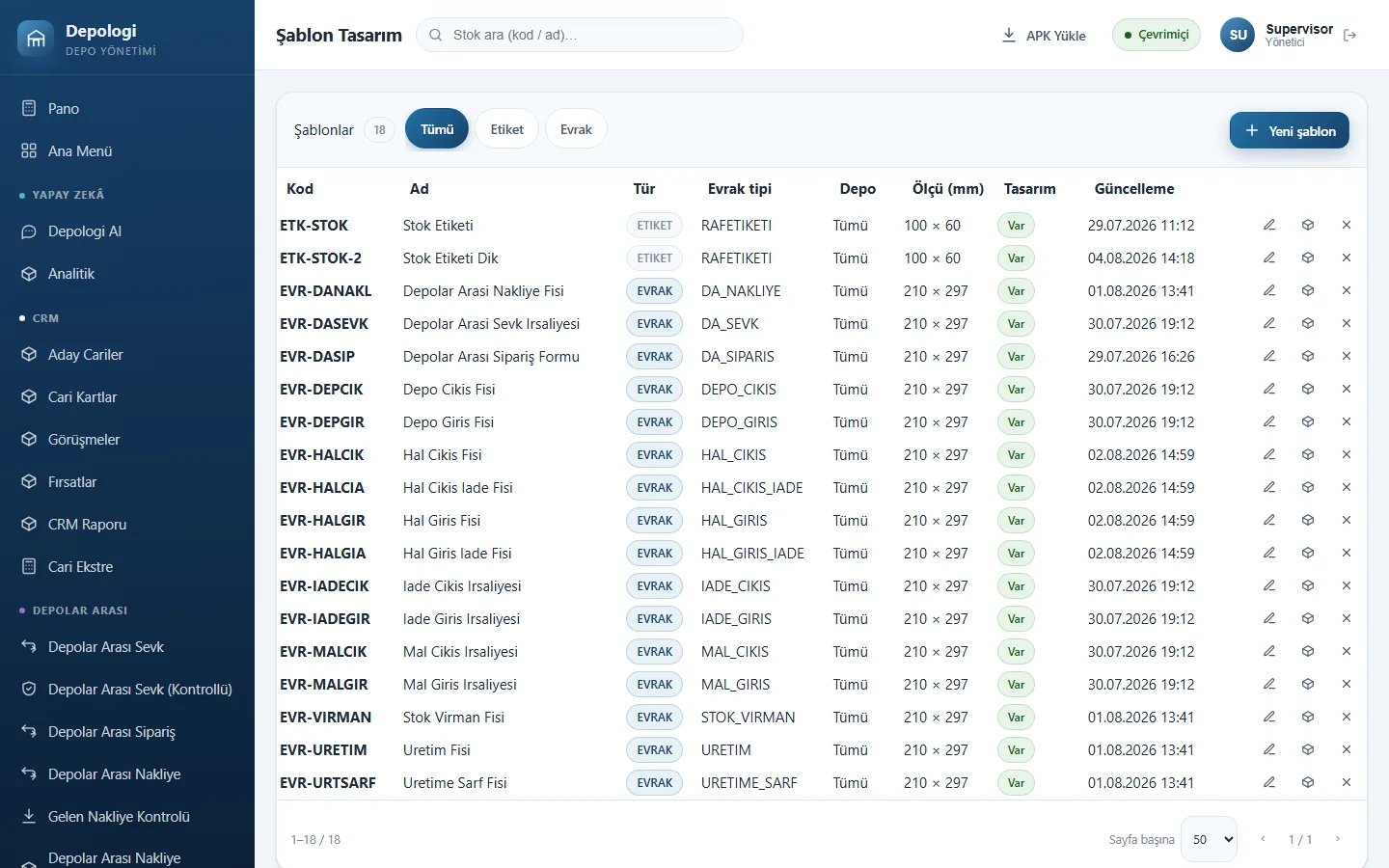Click the logout icon next to Supervisor
The image size is (1389, 868).
tap(1350, 35)
